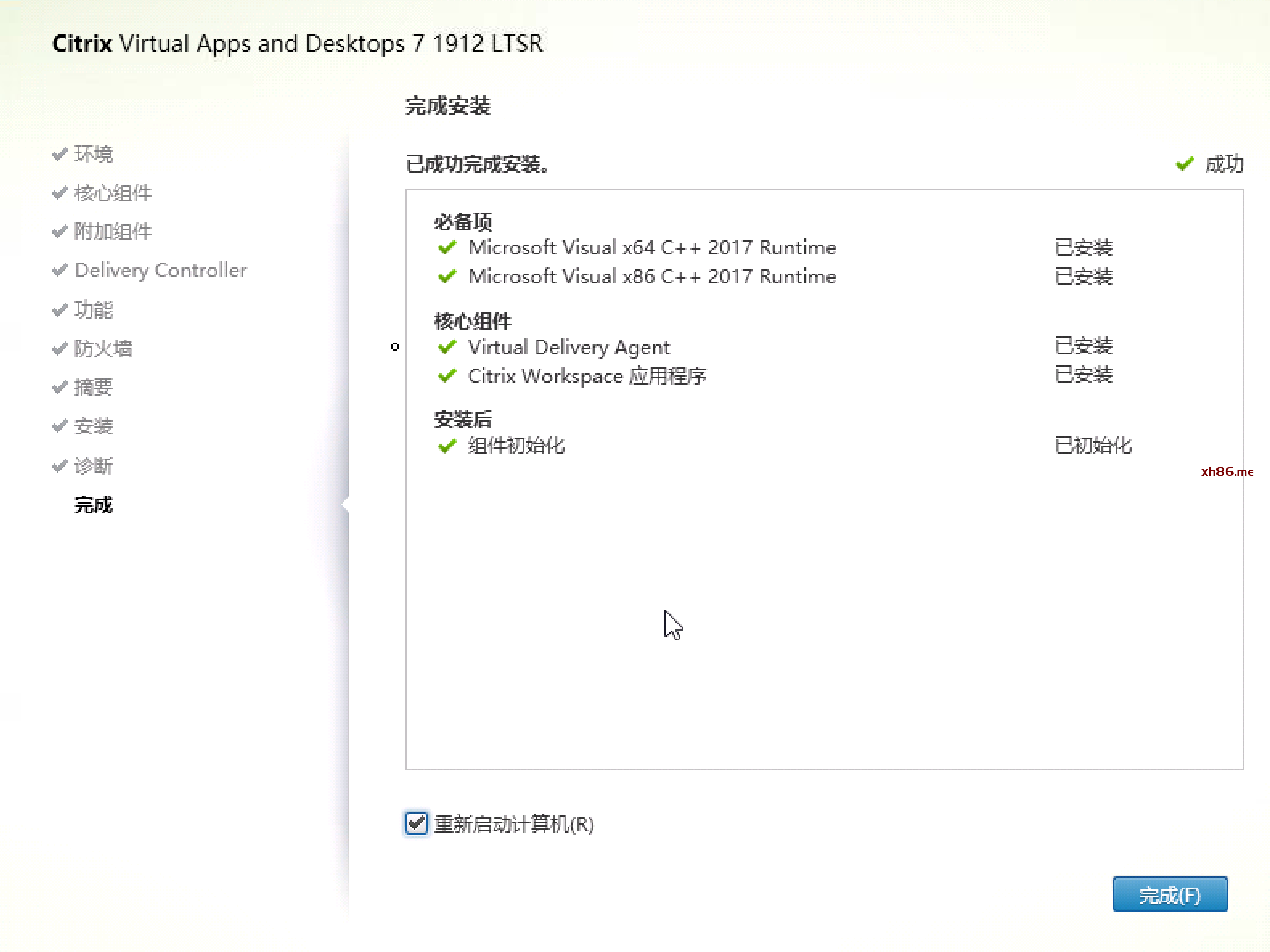Click the Virtual Delivery Agent list entry
1270x952 pixels.
click(x=568, y=347)
